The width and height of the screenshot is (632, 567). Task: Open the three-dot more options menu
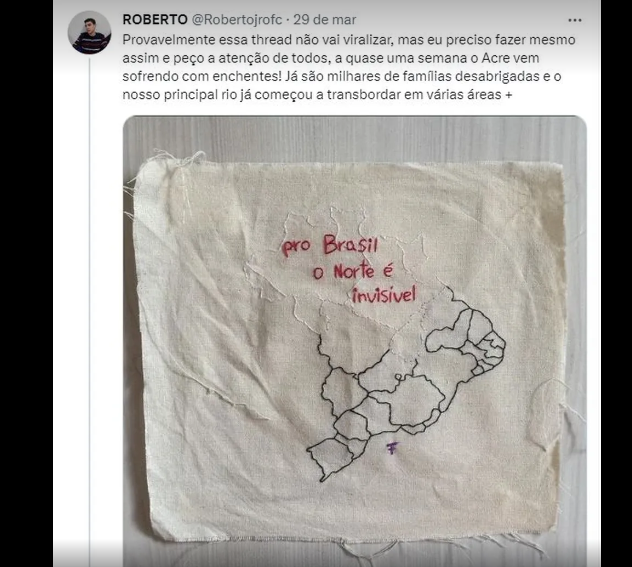point(574,20)
